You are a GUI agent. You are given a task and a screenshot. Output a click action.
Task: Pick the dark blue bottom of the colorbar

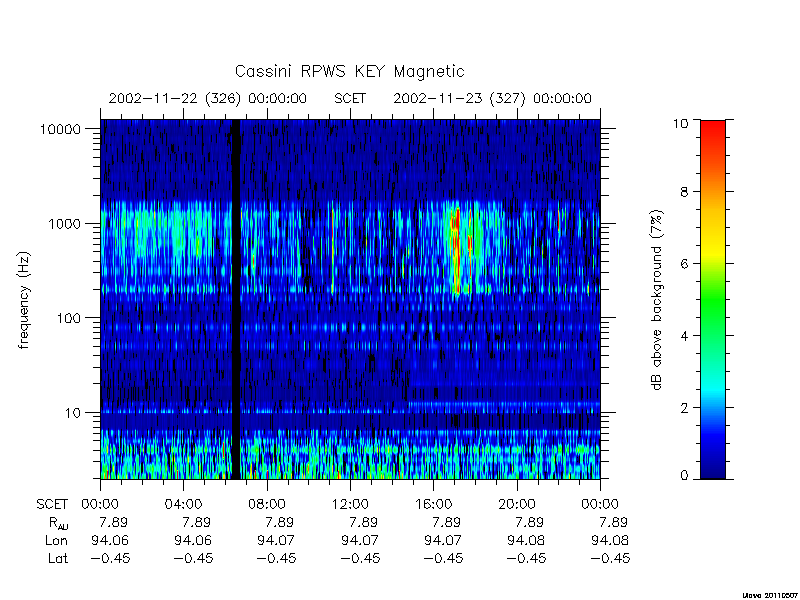click(x=713, y=467)
